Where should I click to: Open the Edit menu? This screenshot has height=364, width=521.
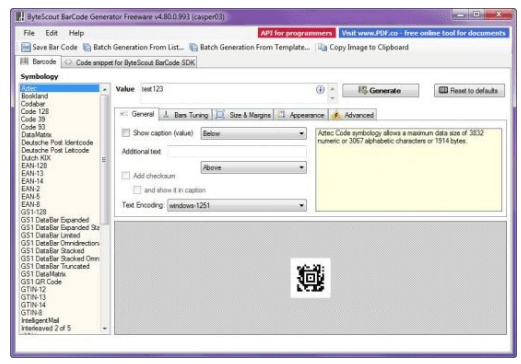(52, 33)
